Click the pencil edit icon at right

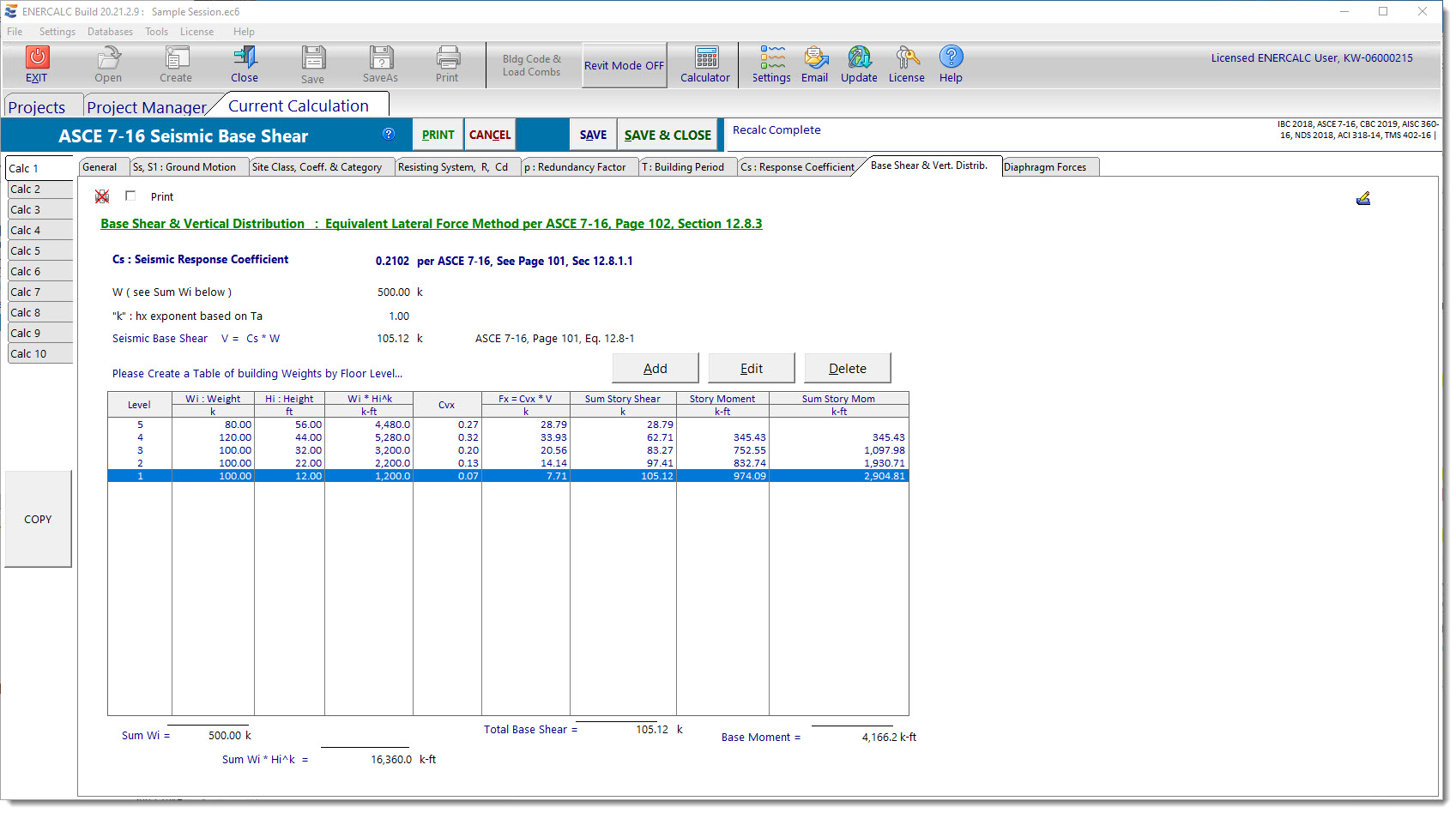[x=1362, y=199]
